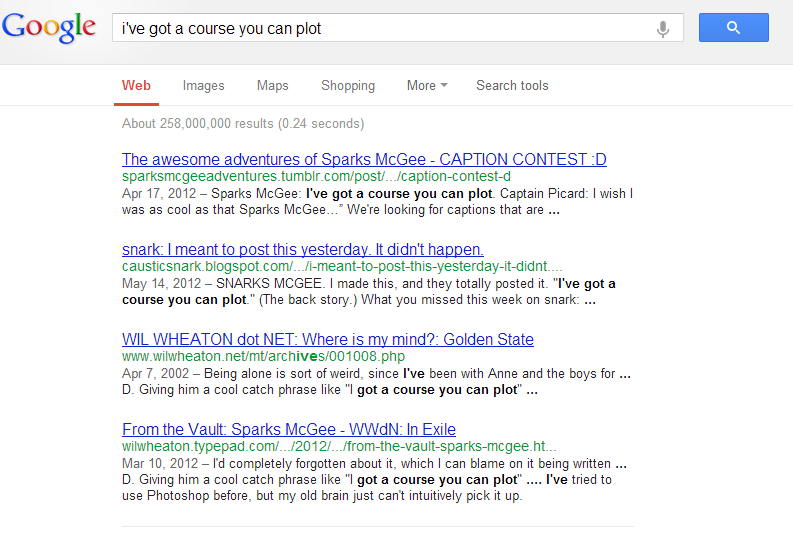
Task: Click the blue magnifier search button
Action: pyautogui.click(x=734, y=27)
